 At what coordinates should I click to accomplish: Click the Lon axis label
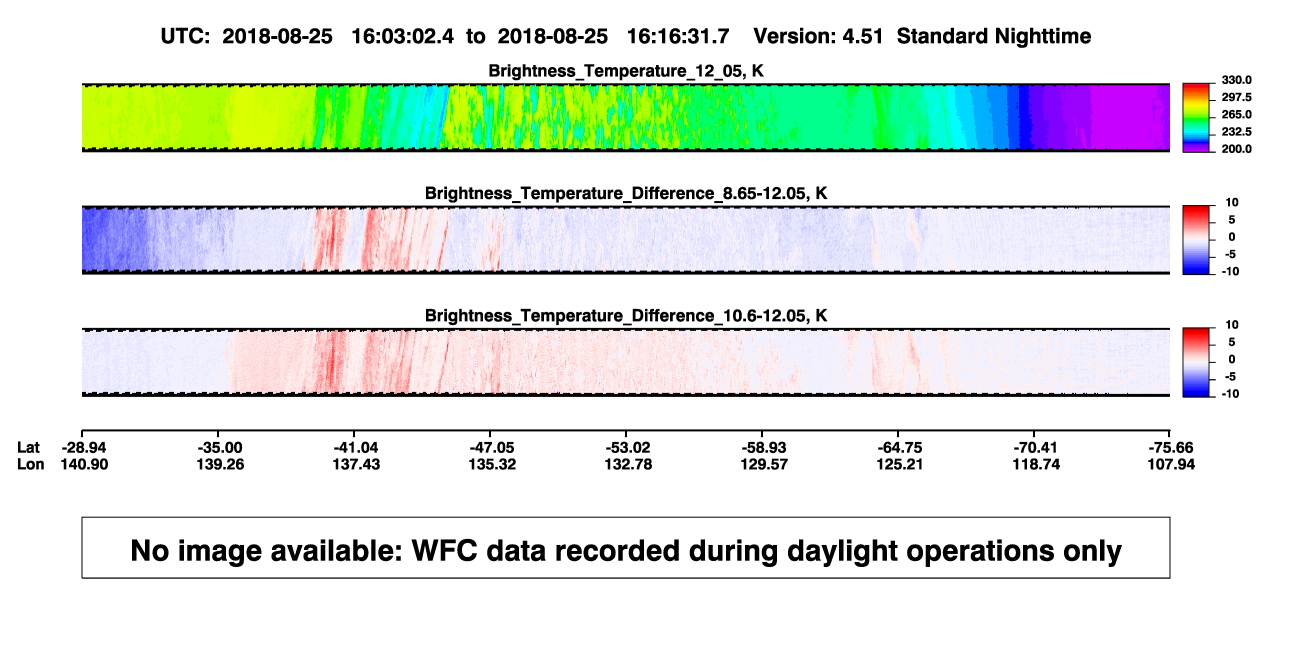pyautogui.click(x=31, y=464)
